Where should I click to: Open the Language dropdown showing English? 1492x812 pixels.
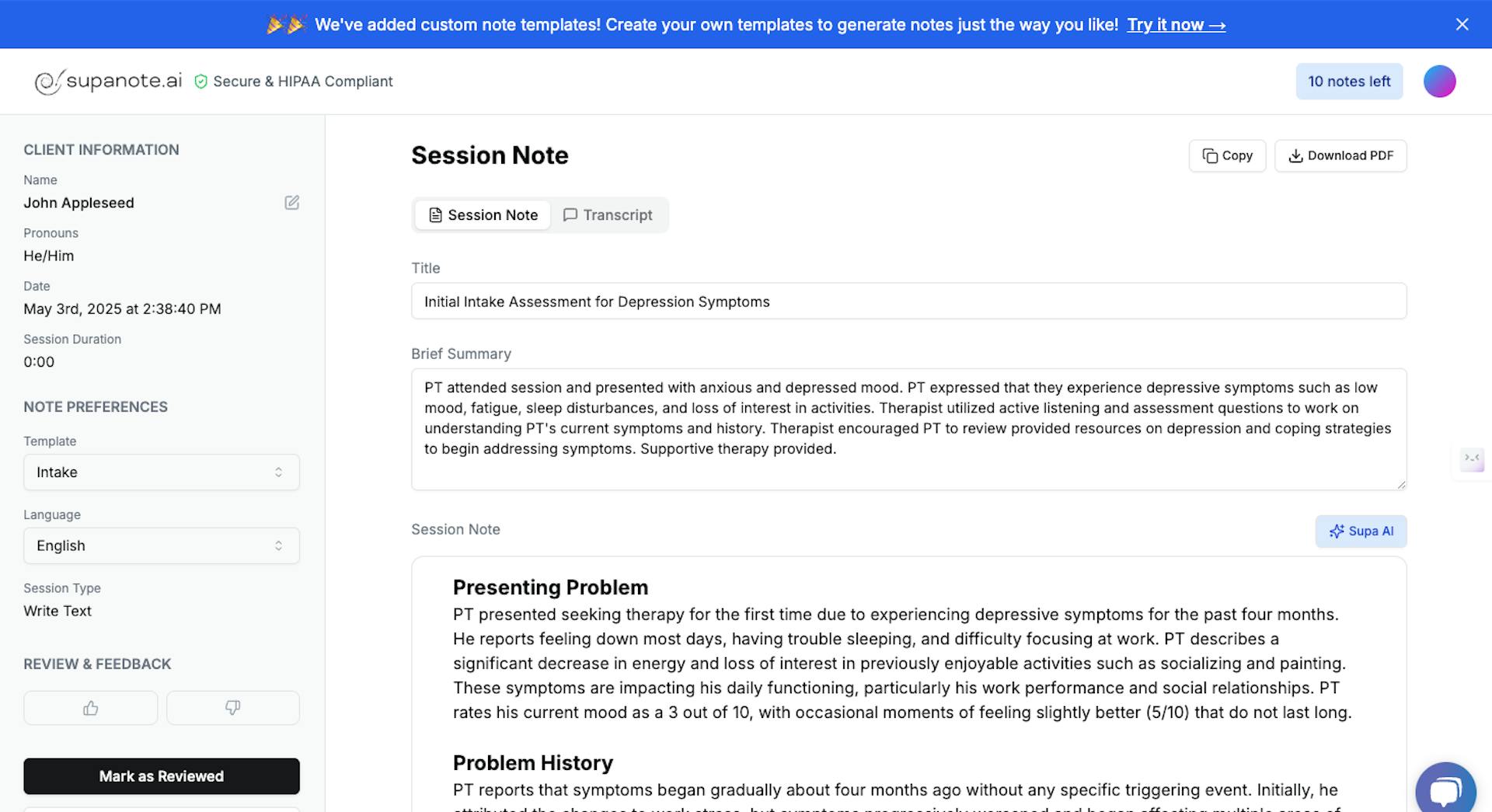coord(161,545)
